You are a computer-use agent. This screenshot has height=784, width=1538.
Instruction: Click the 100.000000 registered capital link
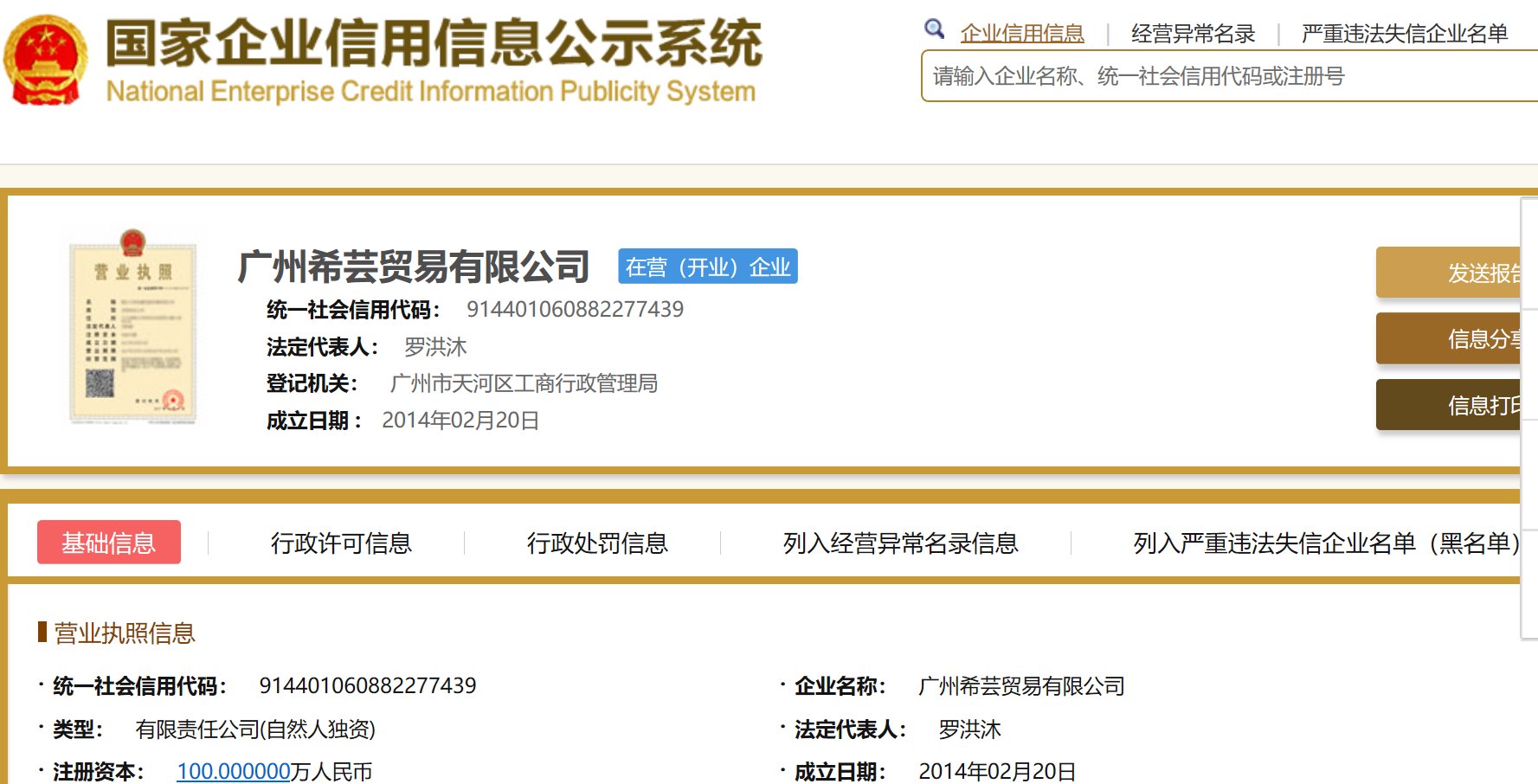tap(233, 771)
